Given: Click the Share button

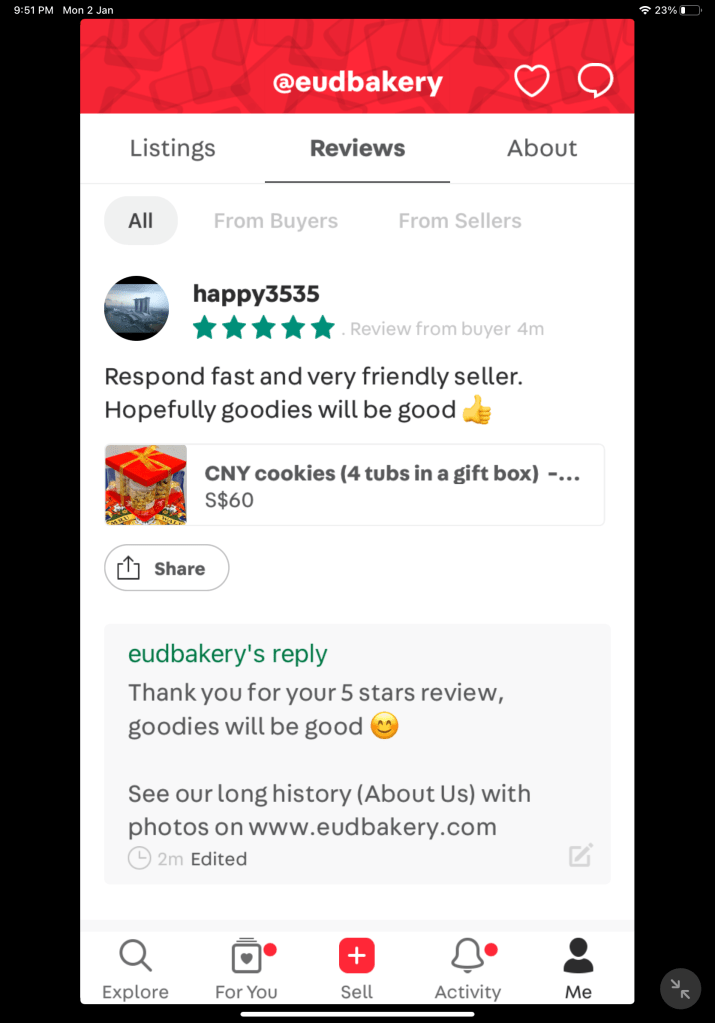Looking at the screenshot, I should [166, 568].
